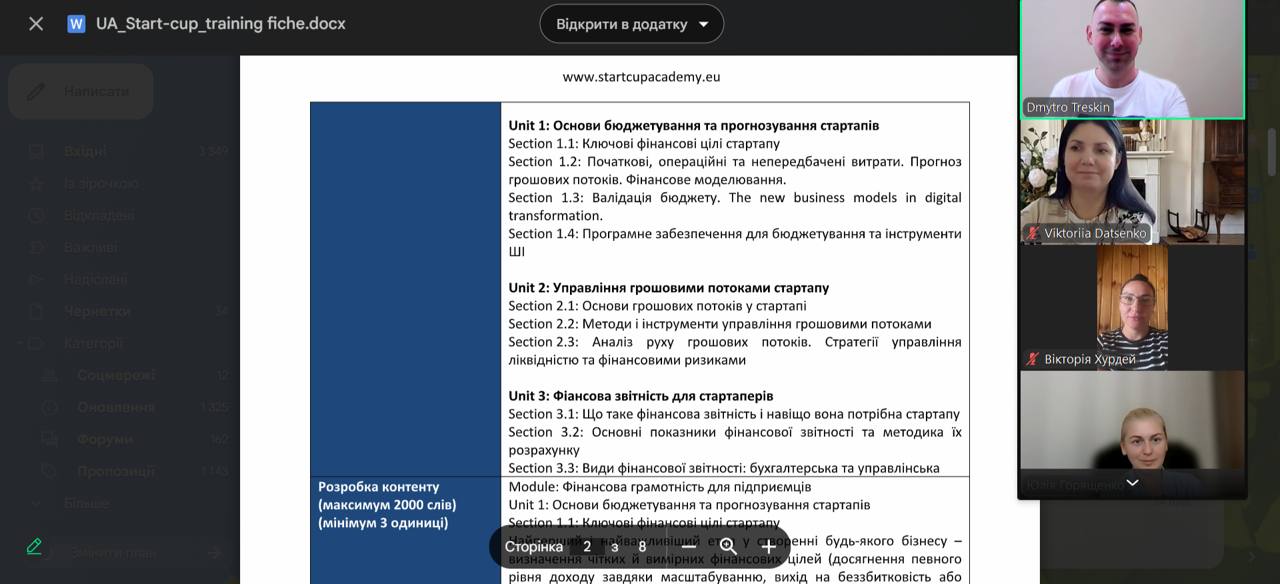Click the "Розробка контенту" blue table cell

tap(405, 530)
